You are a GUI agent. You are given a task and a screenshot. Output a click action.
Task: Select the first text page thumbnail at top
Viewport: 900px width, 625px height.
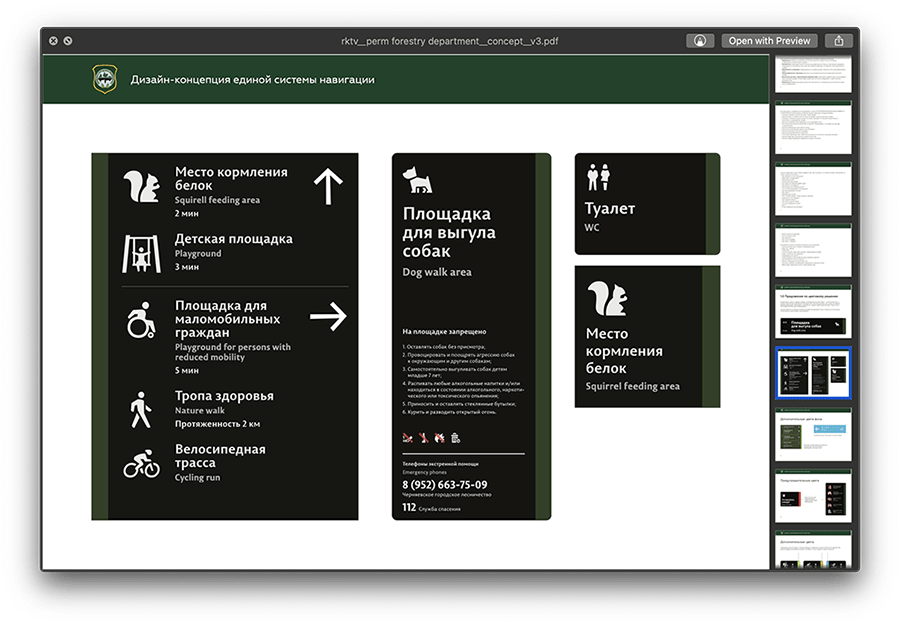(x=813, y=73)
